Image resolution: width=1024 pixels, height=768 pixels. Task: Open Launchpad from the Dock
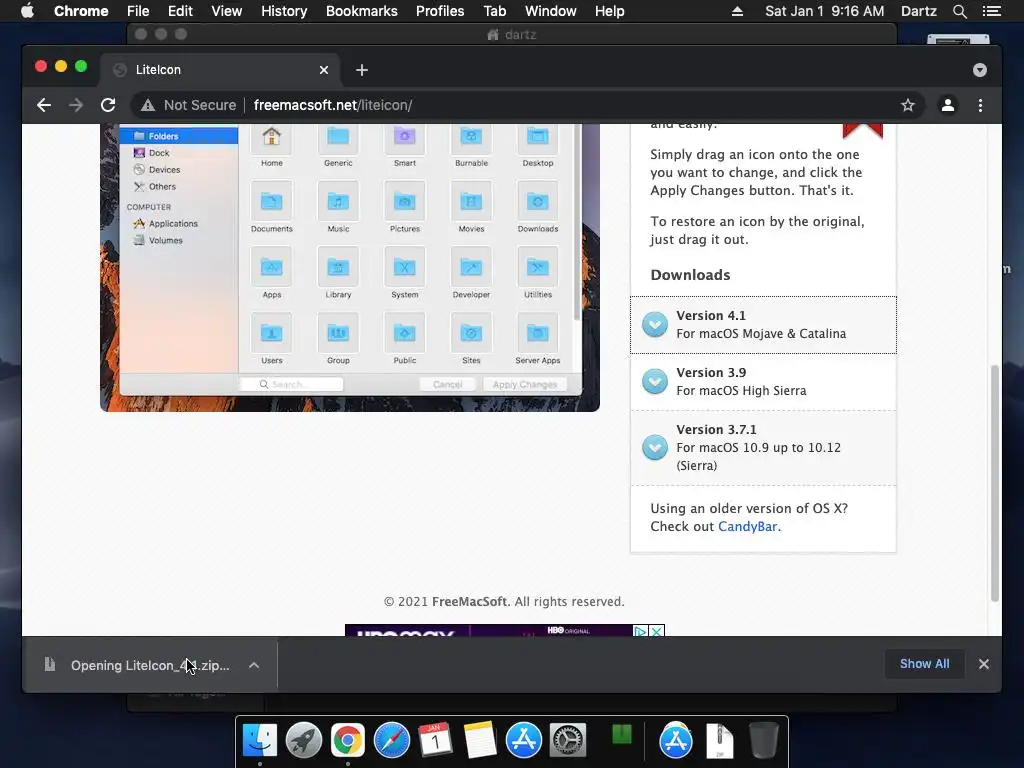point(304,740)
